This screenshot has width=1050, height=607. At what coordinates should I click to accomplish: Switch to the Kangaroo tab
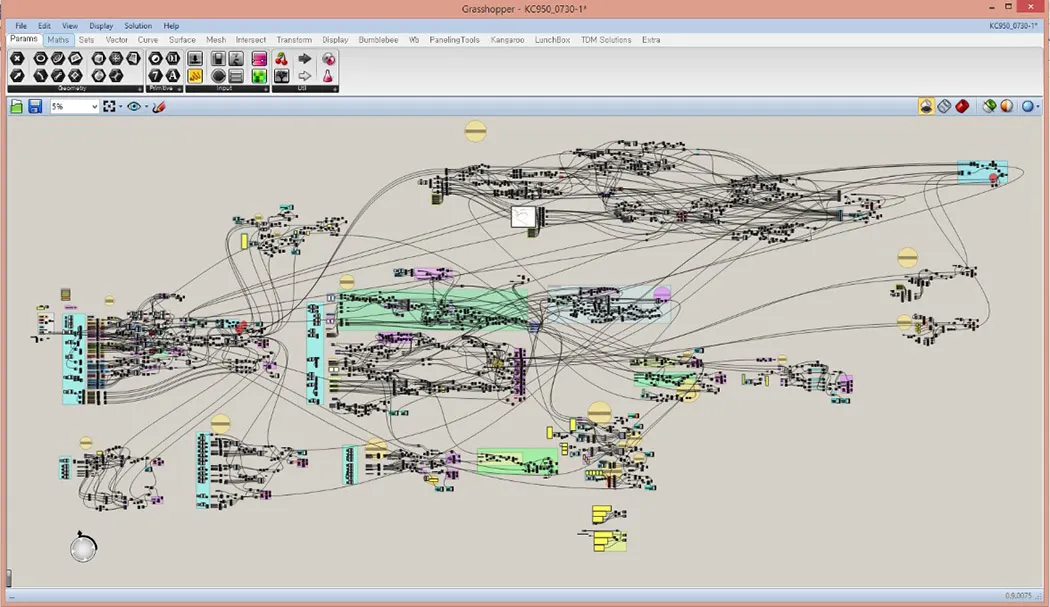pos(507,40)
